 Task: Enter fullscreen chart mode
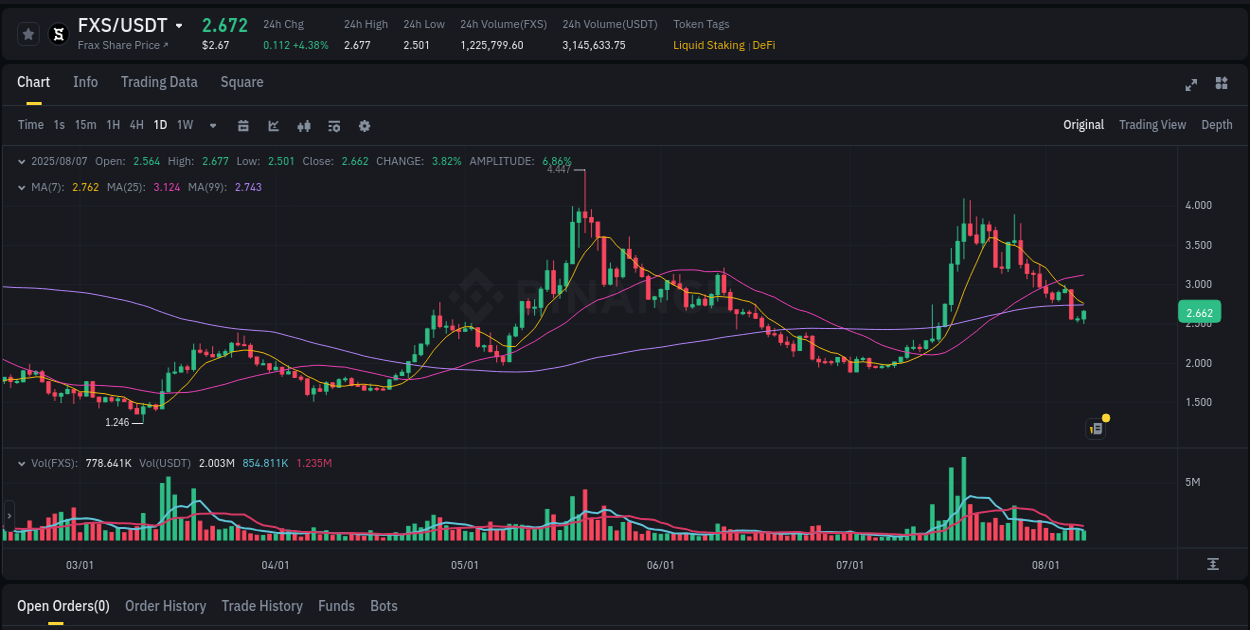point(1190,86)
